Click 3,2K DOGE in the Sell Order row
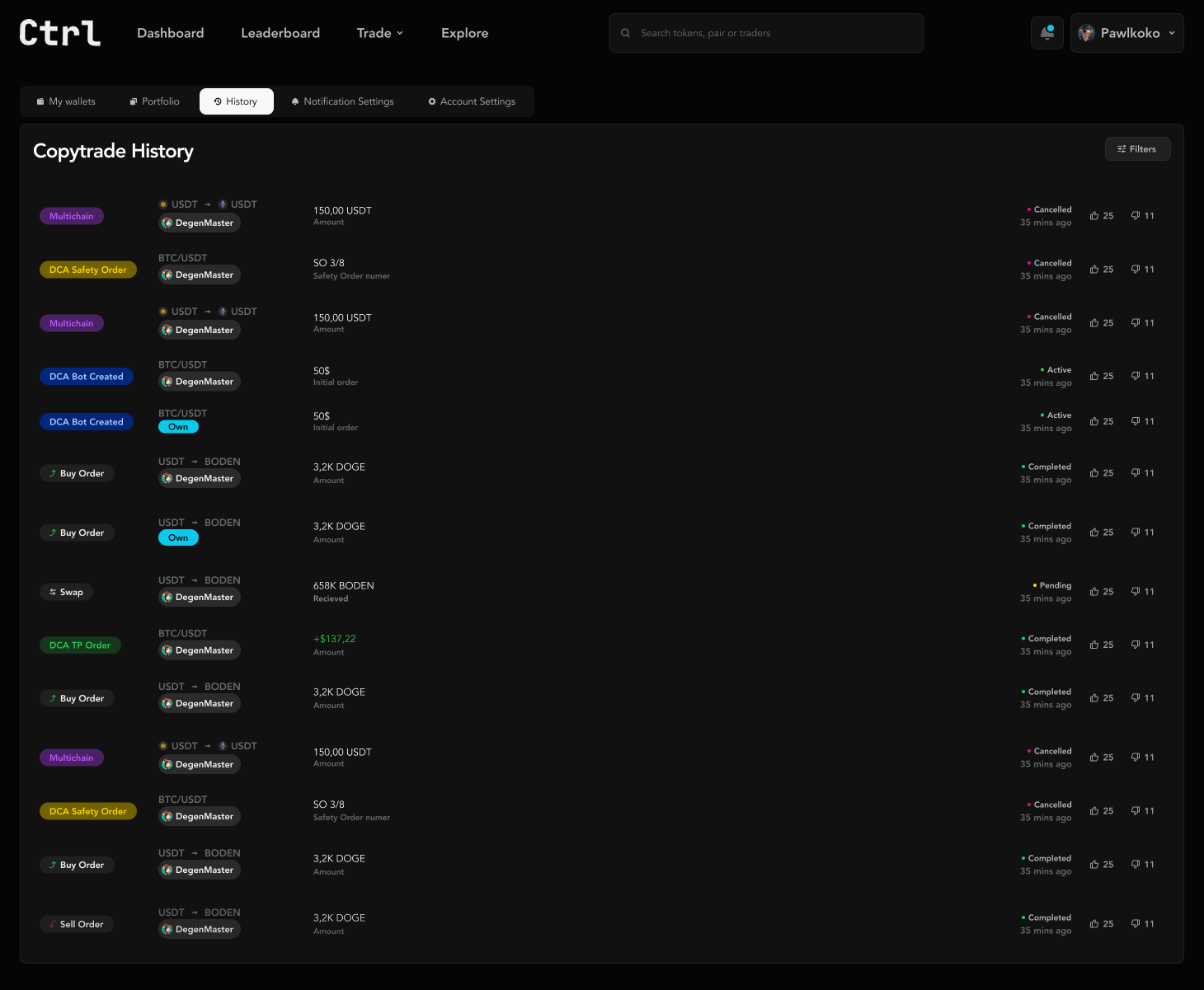 pyautogui.click(x=339, y=917)
